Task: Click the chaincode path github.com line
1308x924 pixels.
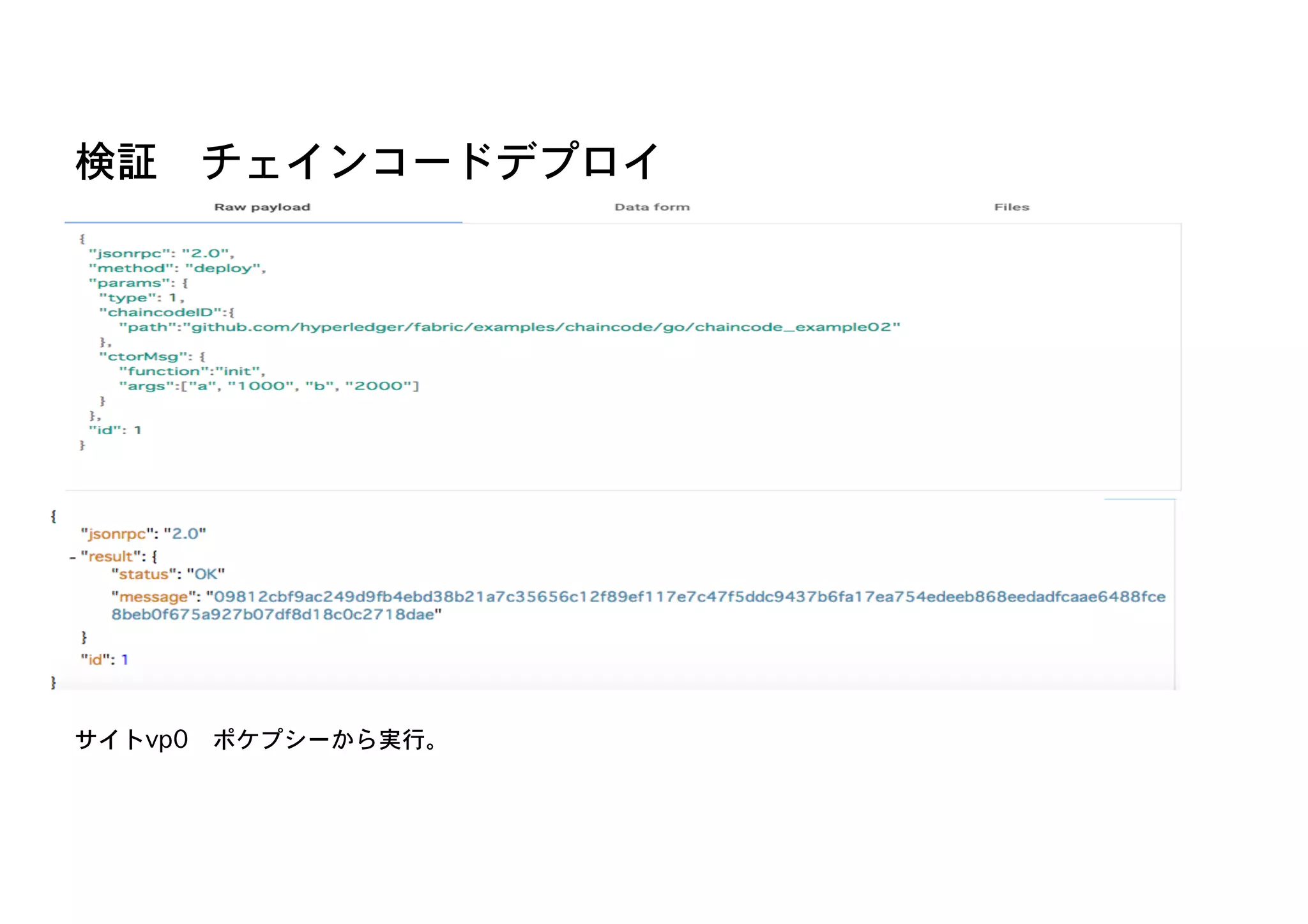Action: [510, 327]
